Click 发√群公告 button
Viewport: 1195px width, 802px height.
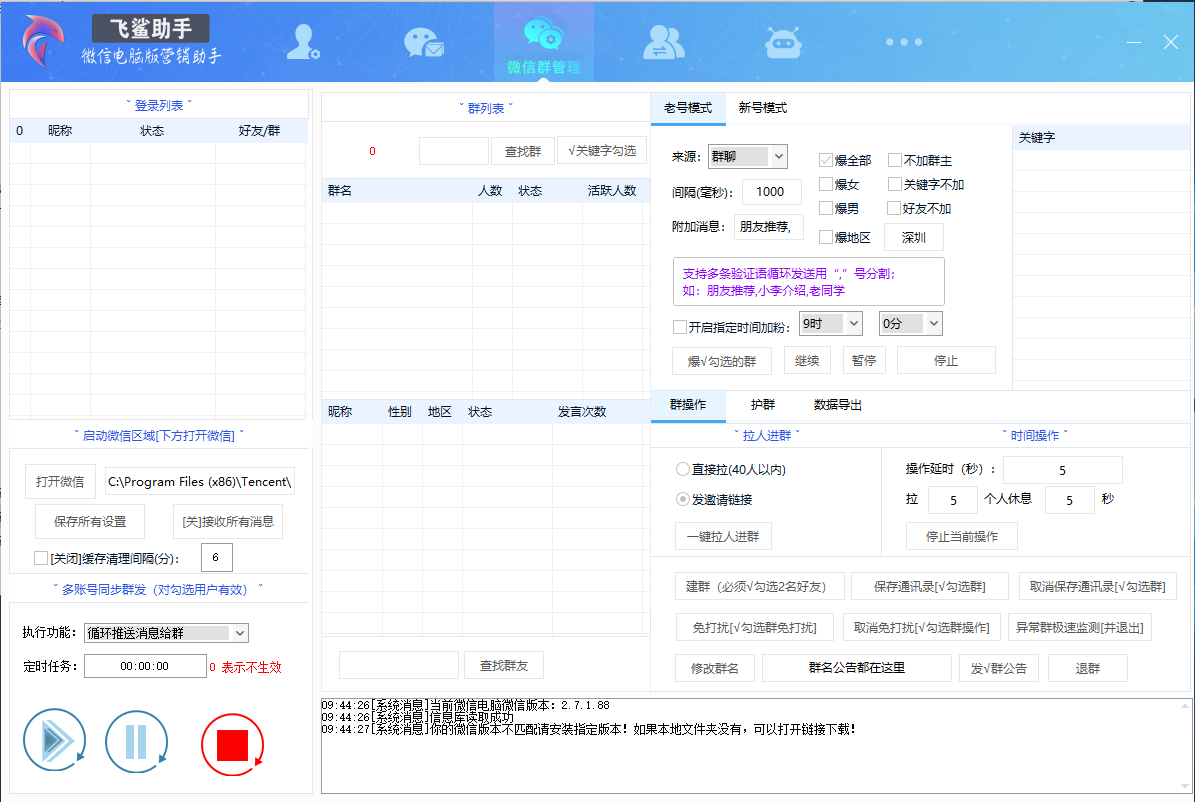coord(998,668)
